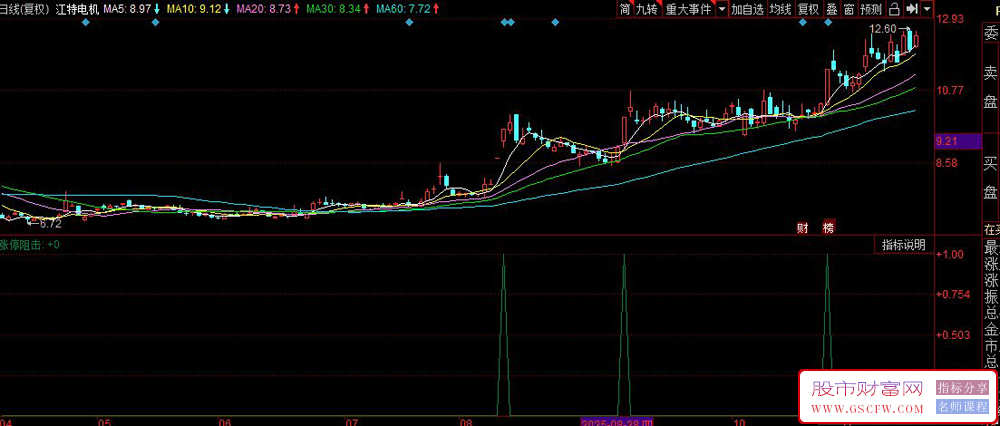Viewport: 1000px width, 426px height.
Task: Select the 委 tab in the right sidebar
Action: tap(990, 33)
